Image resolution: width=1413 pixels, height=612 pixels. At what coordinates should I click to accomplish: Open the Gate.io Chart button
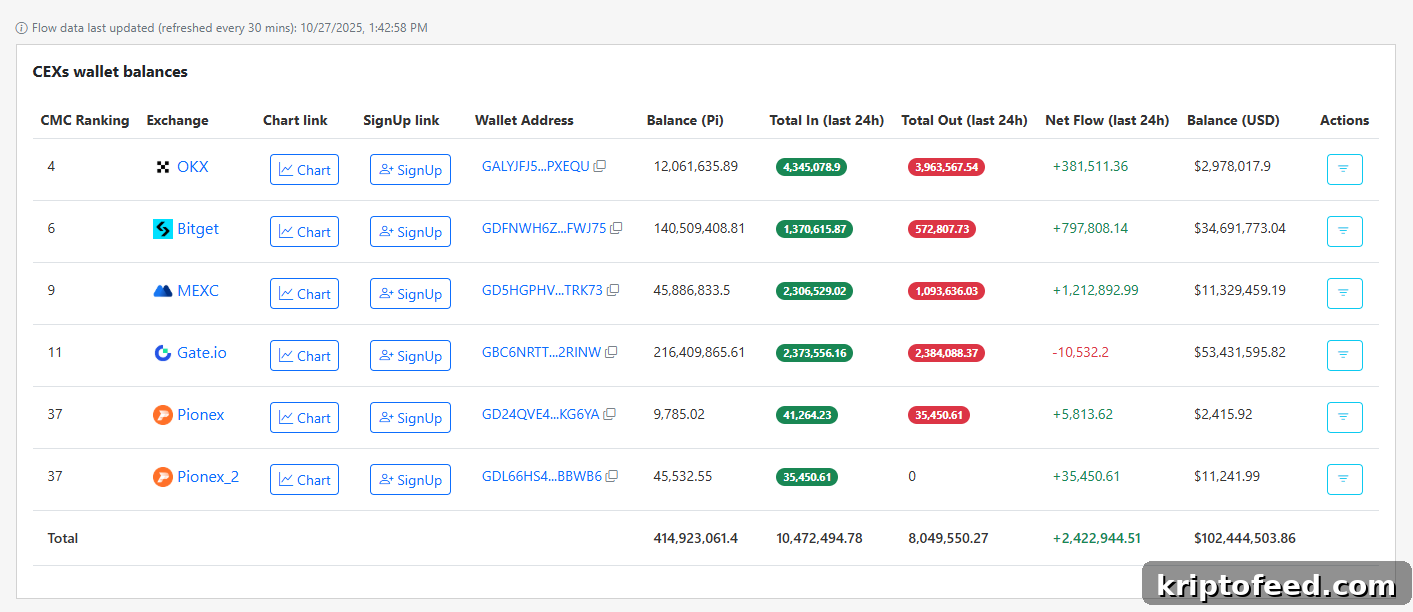click(x=304, y=356)
